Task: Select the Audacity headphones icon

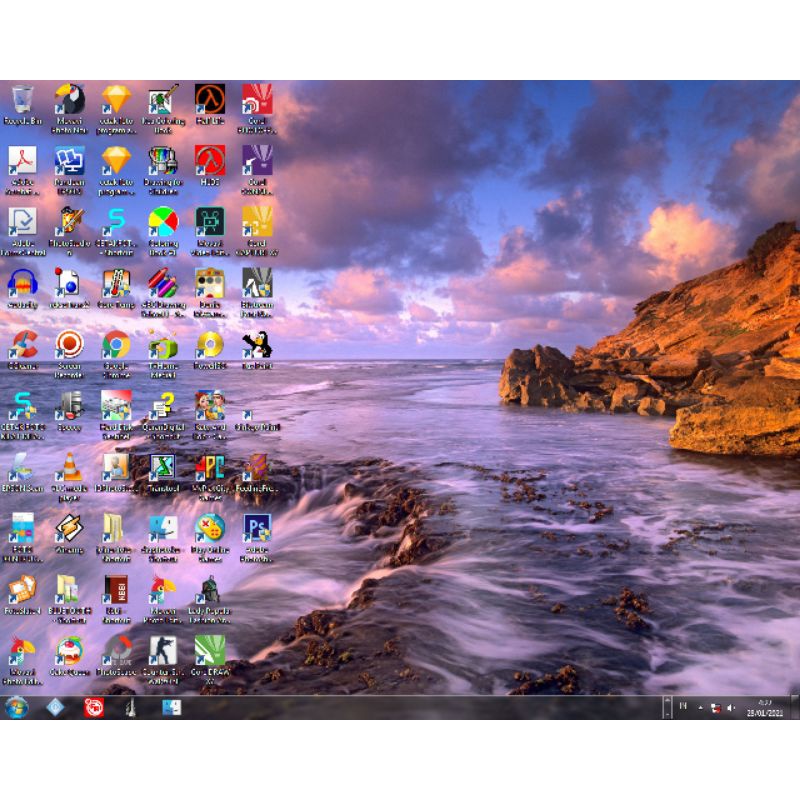Action: 22,284
